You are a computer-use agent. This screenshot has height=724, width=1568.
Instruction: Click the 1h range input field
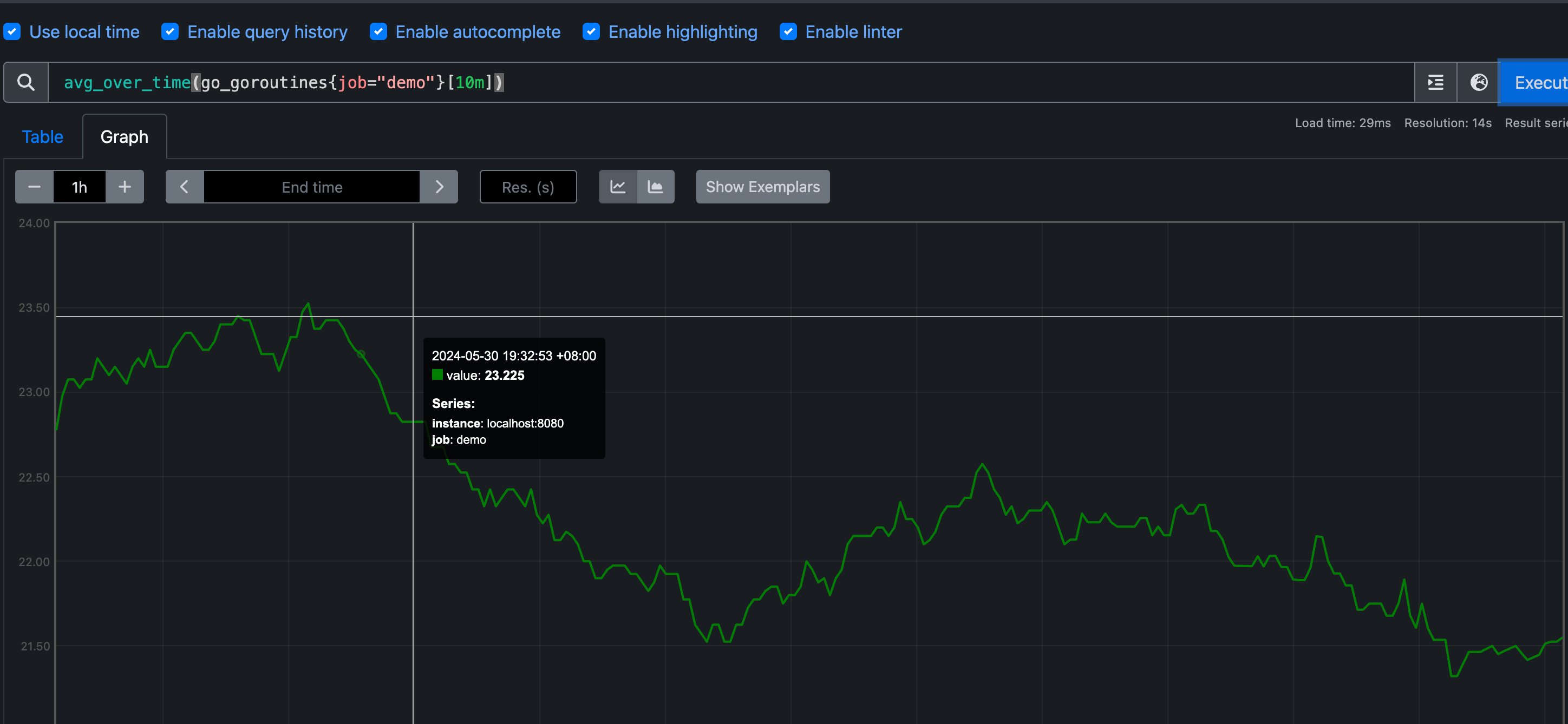point(80,187)
